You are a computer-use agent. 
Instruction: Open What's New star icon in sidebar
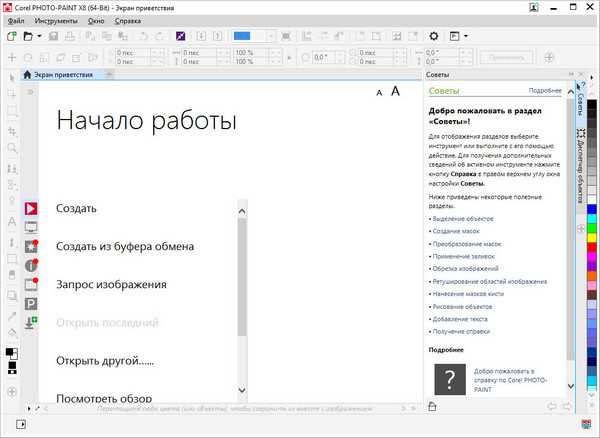pos(31,246)
